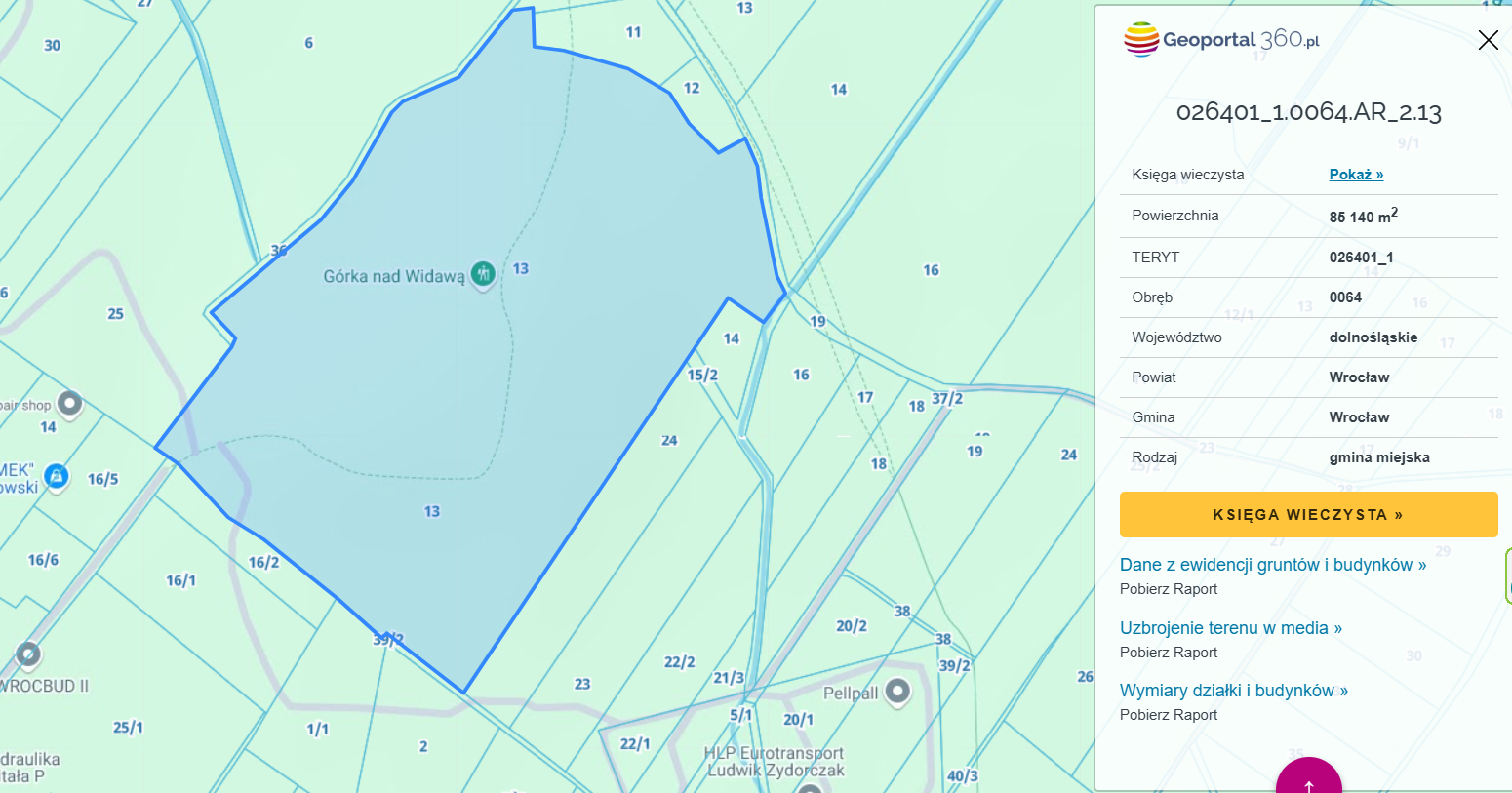Viewport: 1512px width, 793px height.
Task: Click the Górka nad Widawą park marker
Action: click(x=483, y=274)
